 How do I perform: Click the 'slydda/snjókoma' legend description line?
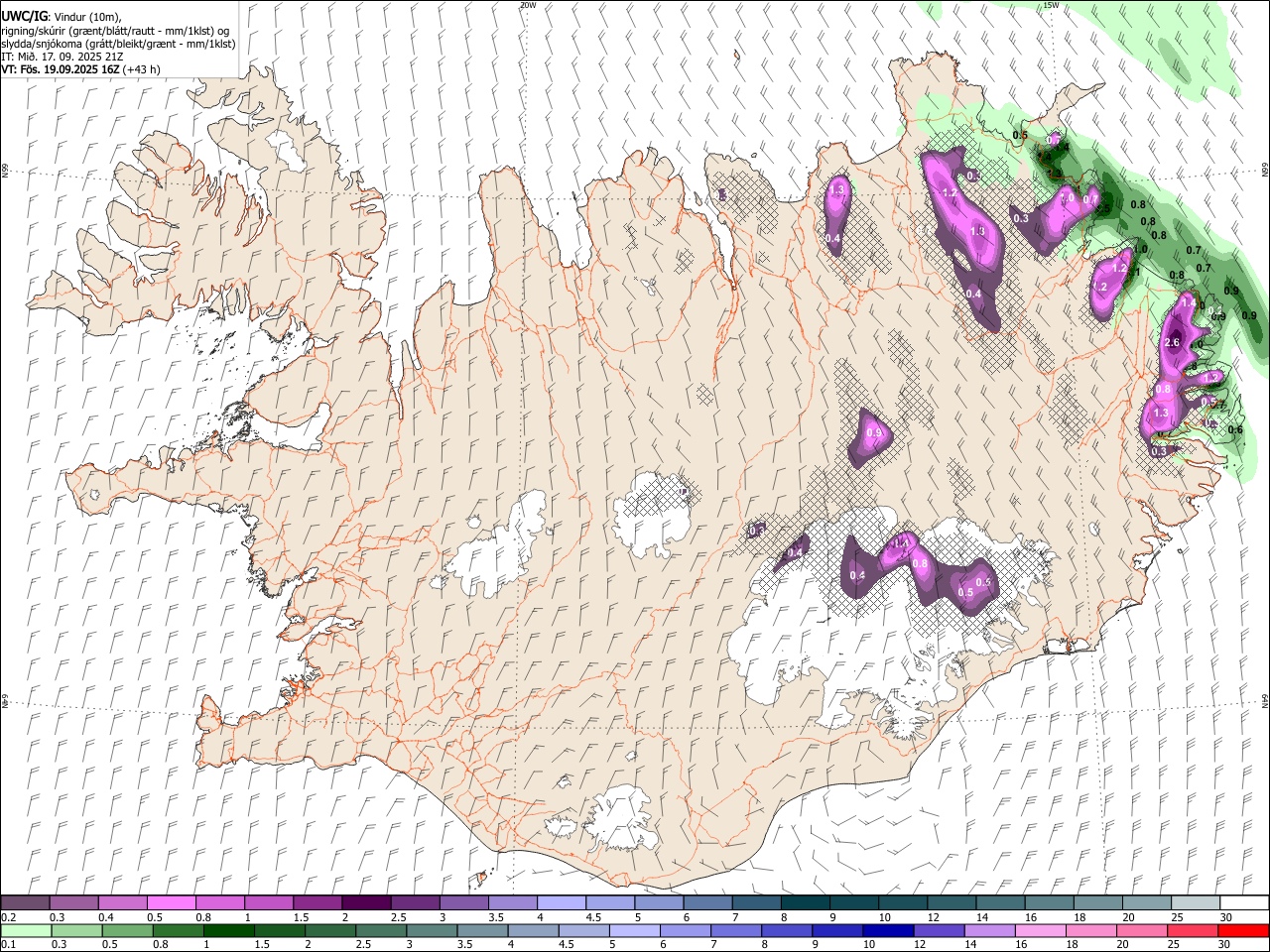[x=118, y=44]
